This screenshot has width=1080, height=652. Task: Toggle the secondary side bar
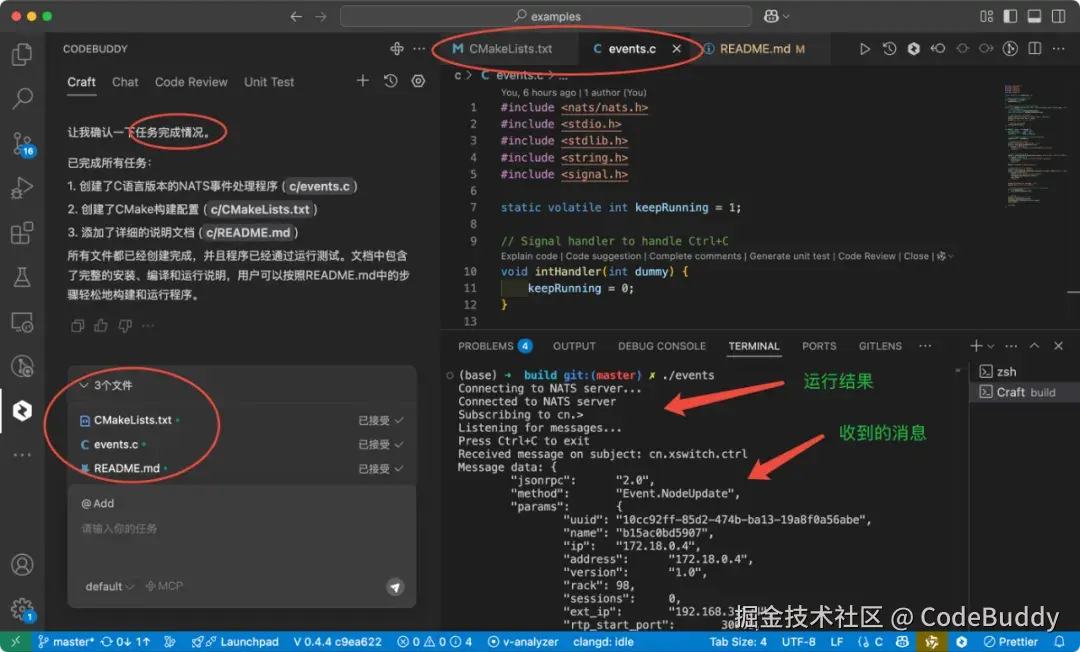1059,17
